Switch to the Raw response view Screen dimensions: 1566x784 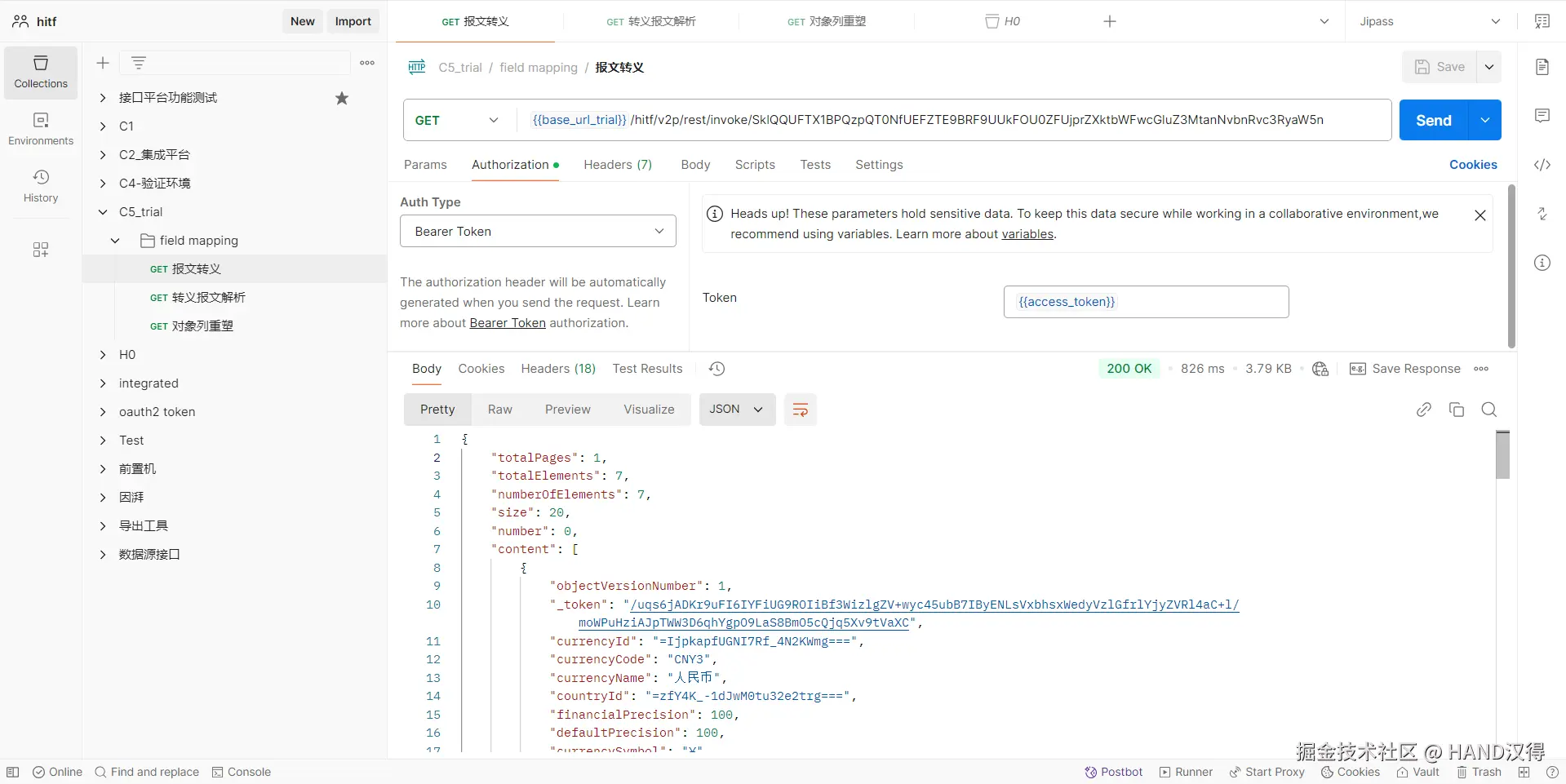click(500, 410)
